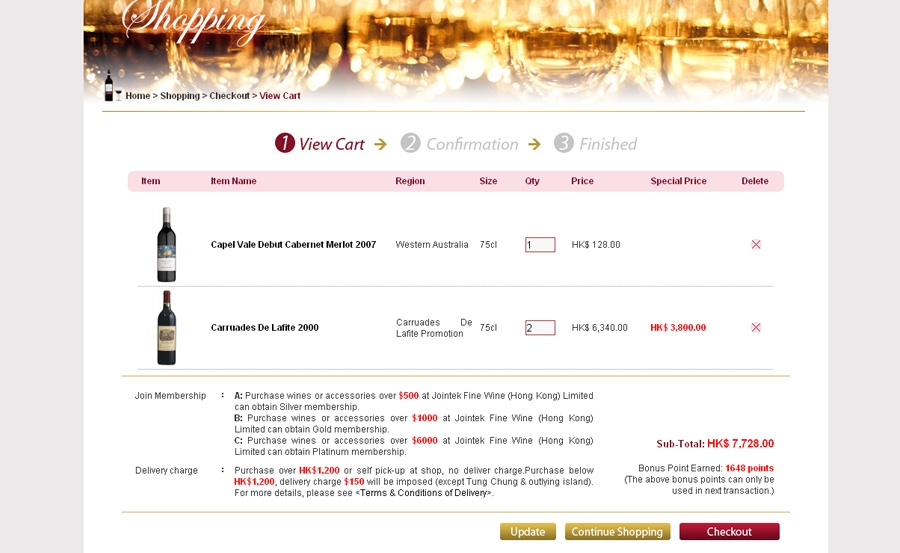Screen dimensions: 900x553
Task: Click the Delivery charge label
Action: (166, 470)
